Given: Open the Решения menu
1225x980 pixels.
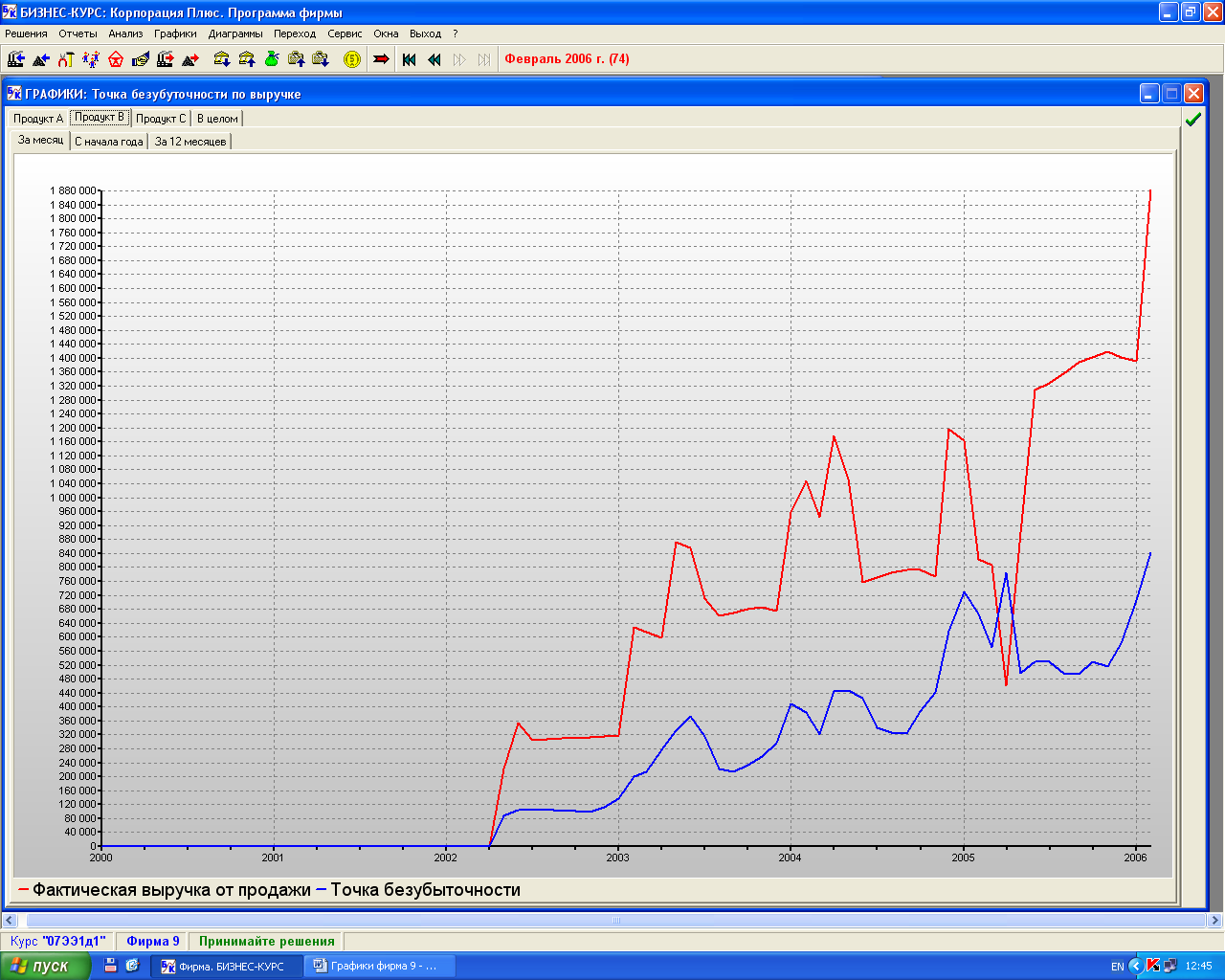Looking at the screenshot, I should 26,33.
